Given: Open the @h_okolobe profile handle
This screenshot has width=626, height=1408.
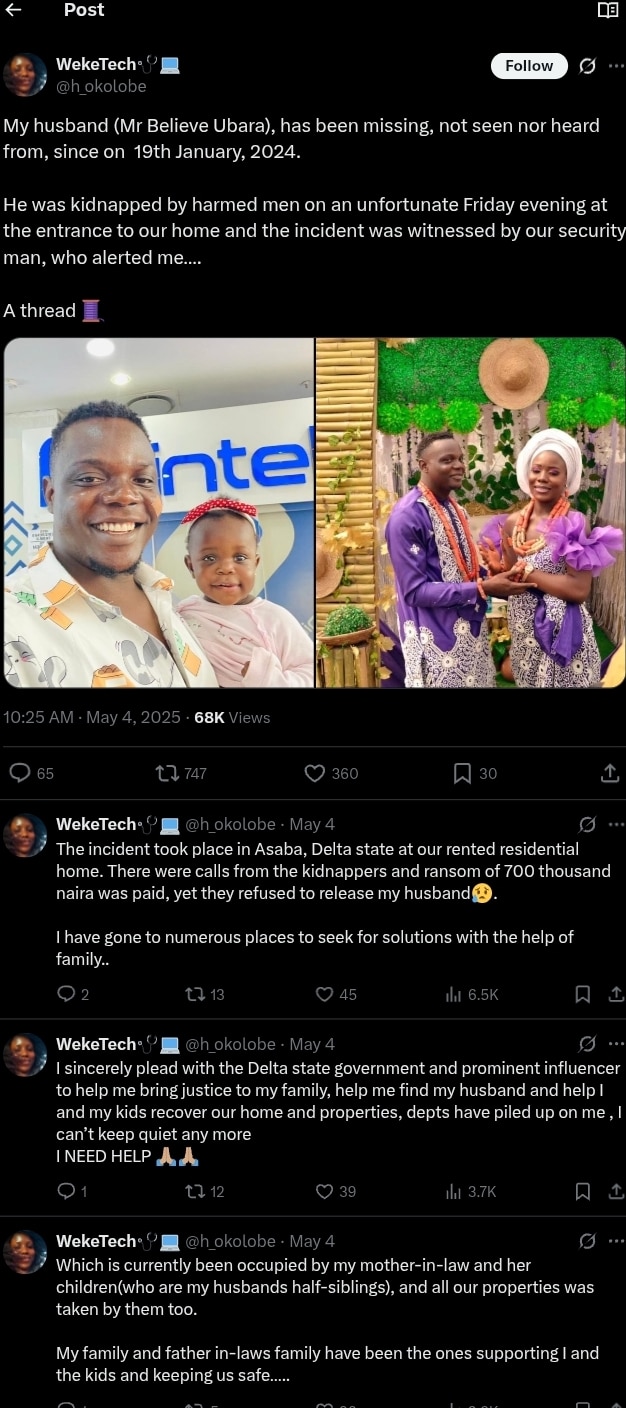Looking at the screenshot, I should pyautogui.click(x=101, y=86).
